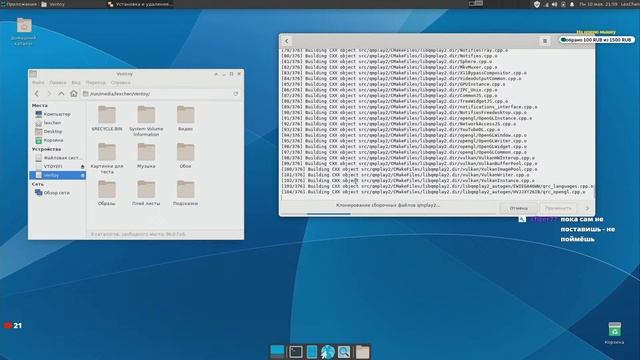Open the hamburger menu in installer window

tap(545, 41)
